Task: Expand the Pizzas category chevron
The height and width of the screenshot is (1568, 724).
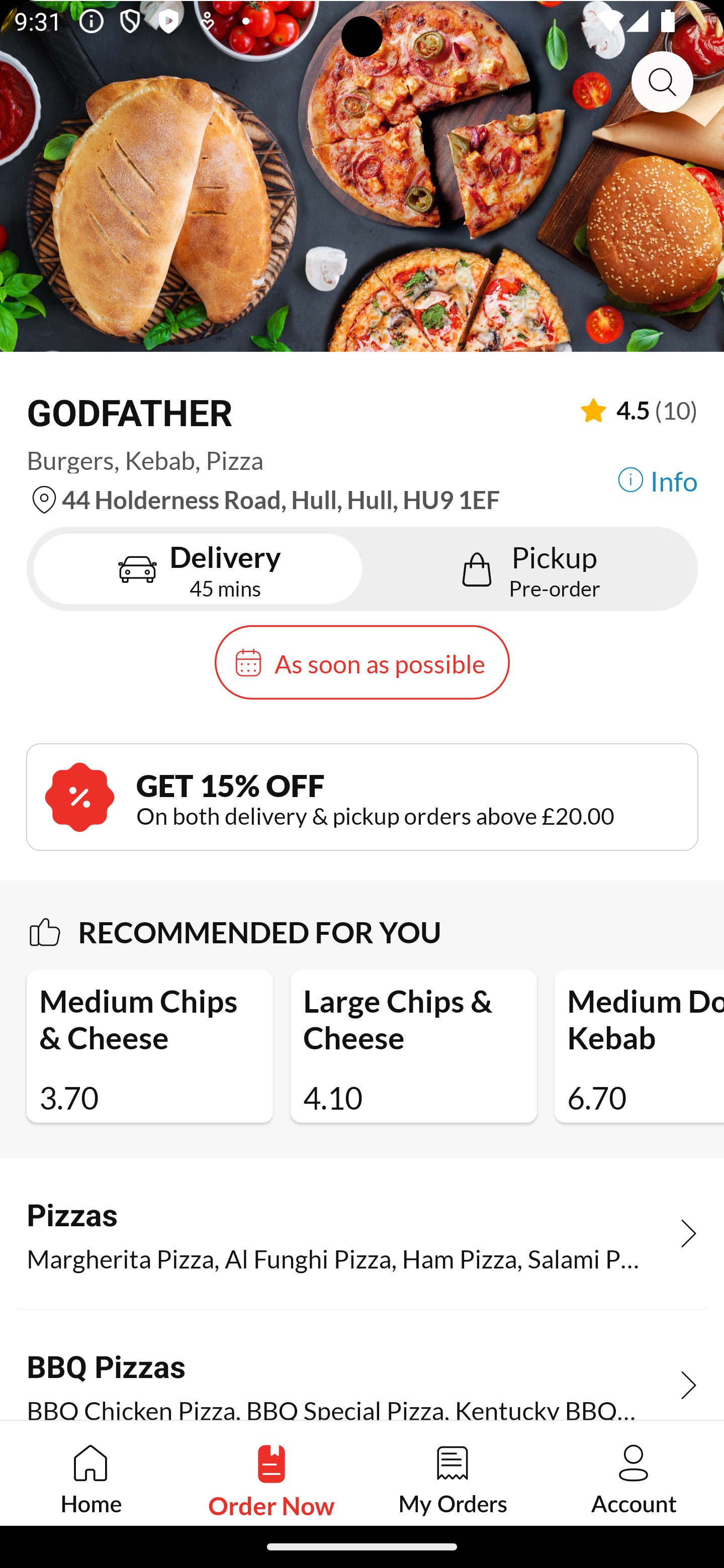Action: coord(688,1234)
